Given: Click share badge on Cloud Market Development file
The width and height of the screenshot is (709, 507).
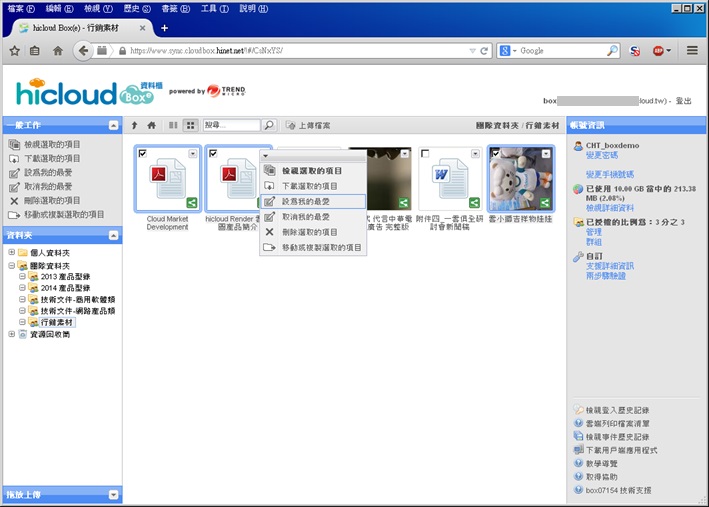Looking at the screenshot, I should pos(192,203).
